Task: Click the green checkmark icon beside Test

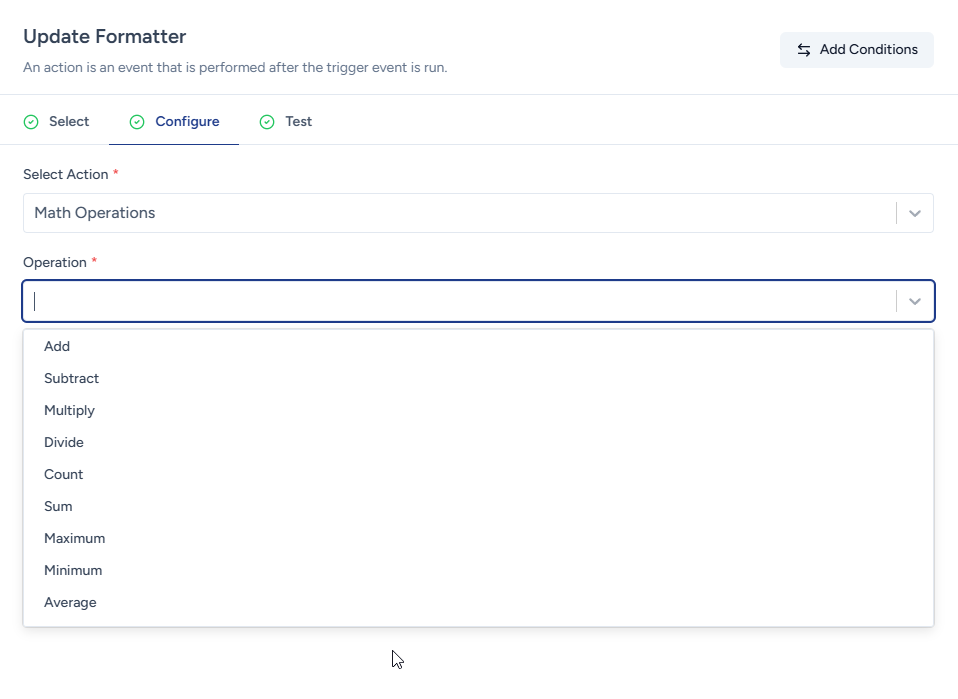Action: tap(267, 122)
